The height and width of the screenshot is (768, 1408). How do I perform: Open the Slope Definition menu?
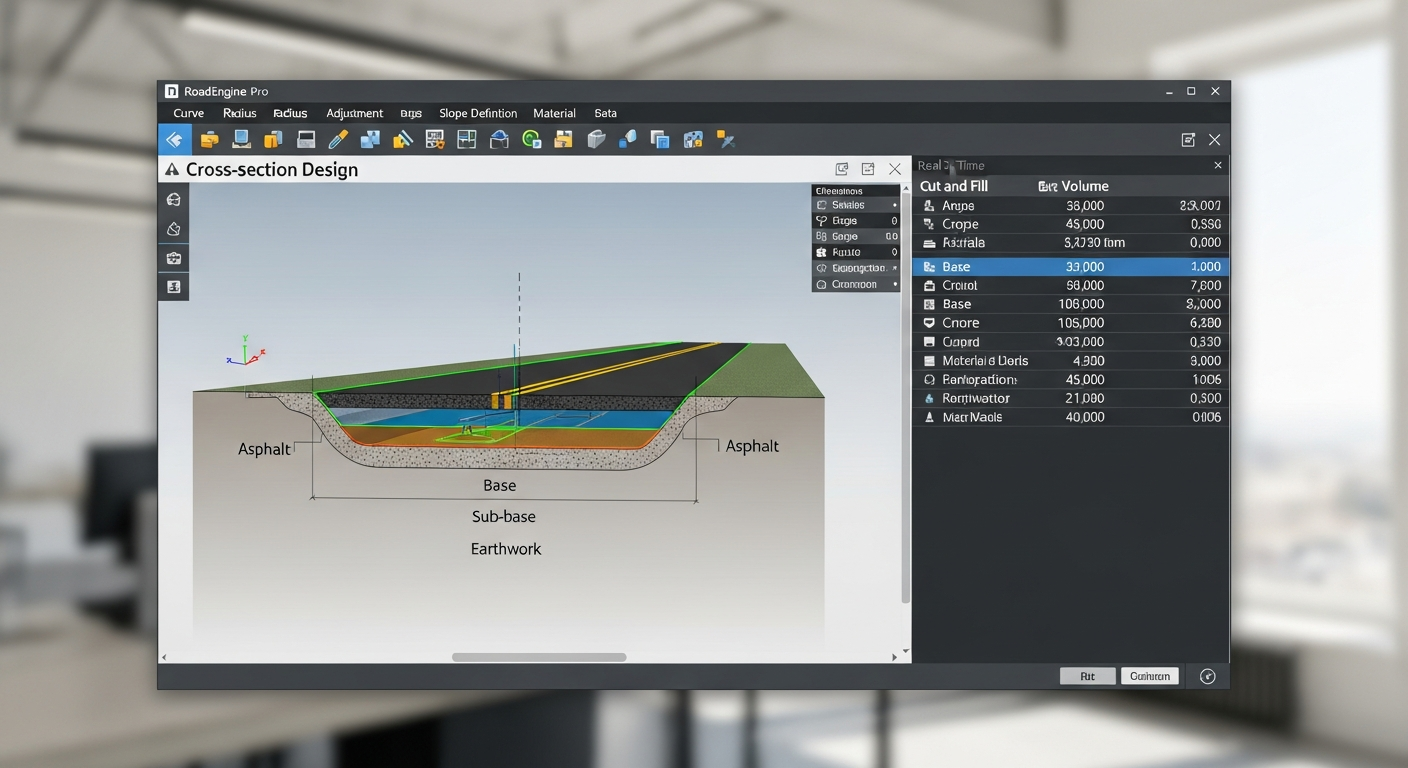[x=478, y=113]
